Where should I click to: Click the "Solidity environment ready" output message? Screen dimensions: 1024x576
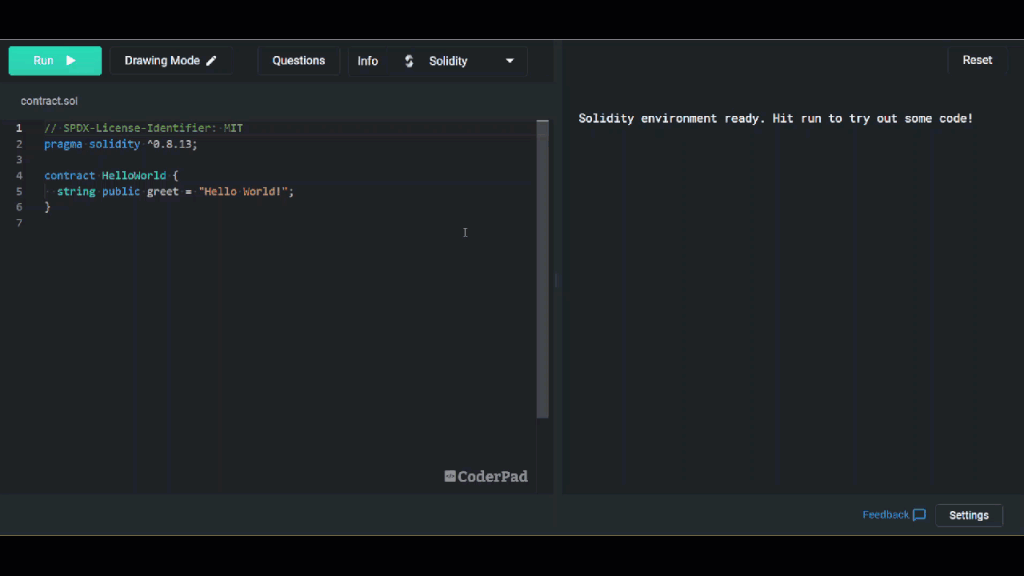[775, 118]
